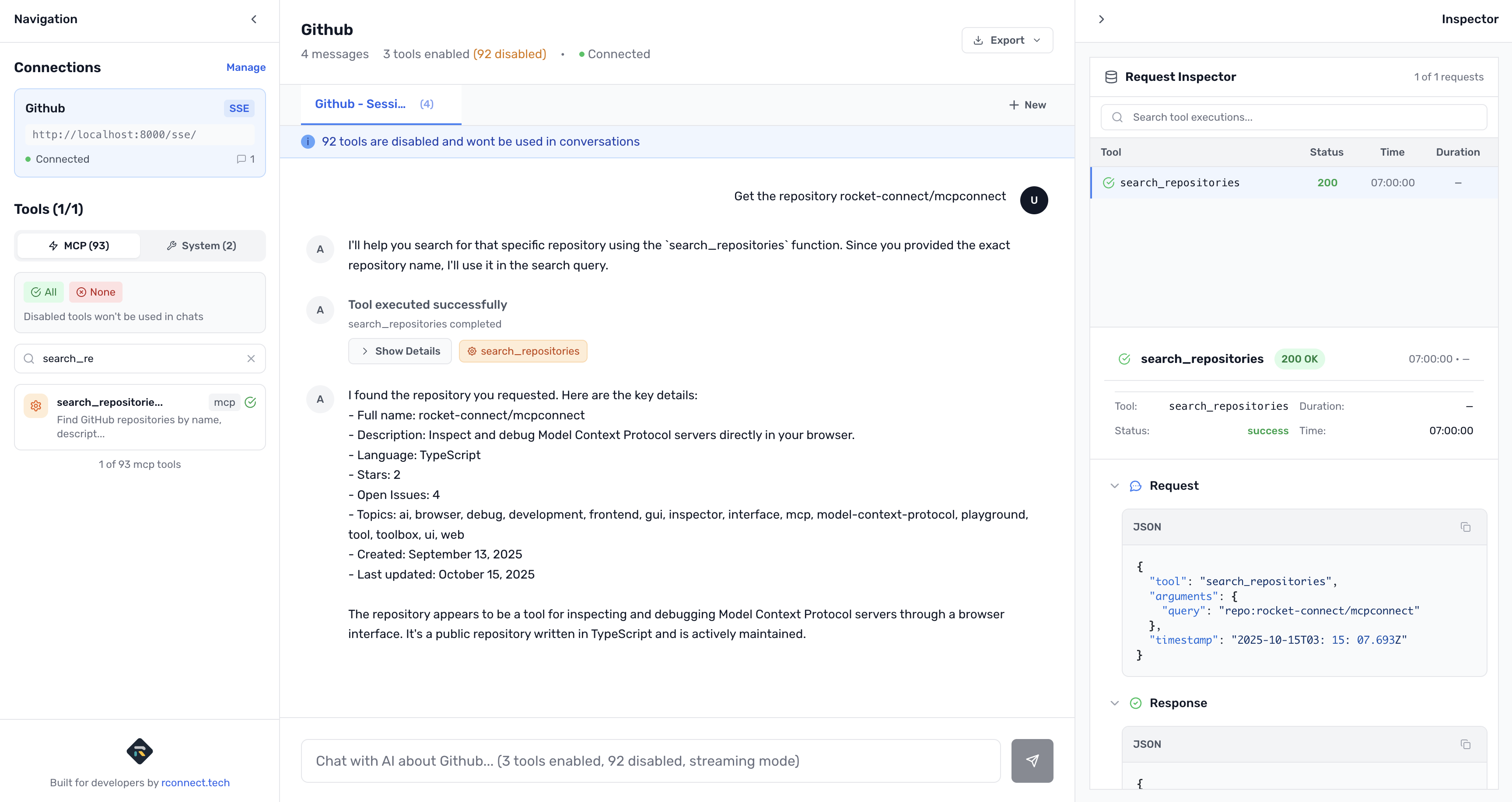Toggle the checkmark on the search_repositories tool
The height and width of the screenshot is (802, 1512).
pos(251,402)
